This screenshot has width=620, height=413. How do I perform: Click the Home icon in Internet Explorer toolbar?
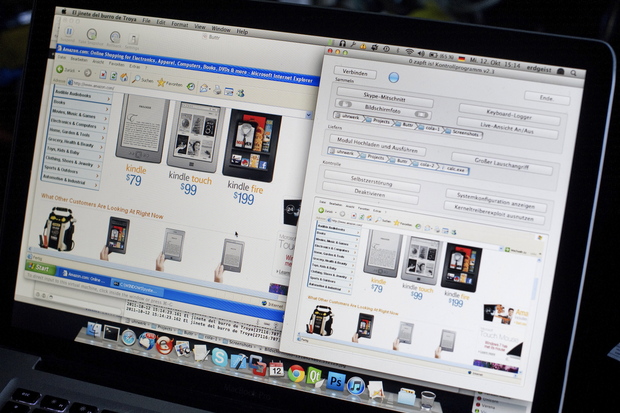tap(124, 77)
